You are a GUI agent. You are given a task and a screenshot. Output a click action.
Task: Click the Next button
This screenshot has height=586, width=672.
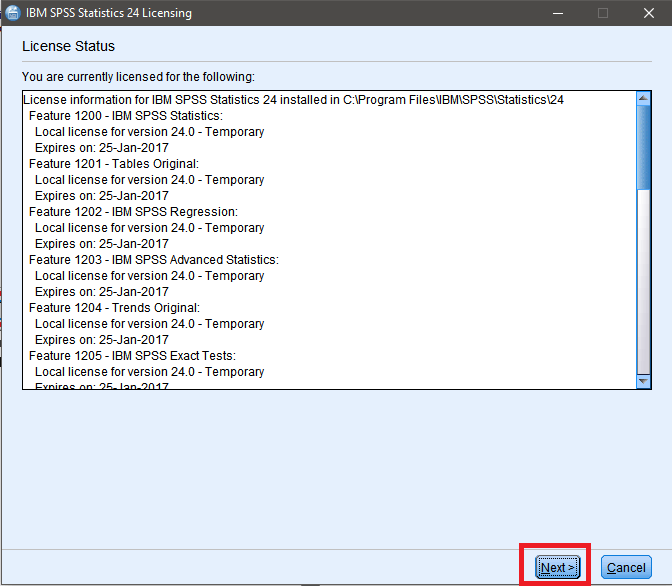(x=558, y=567)
